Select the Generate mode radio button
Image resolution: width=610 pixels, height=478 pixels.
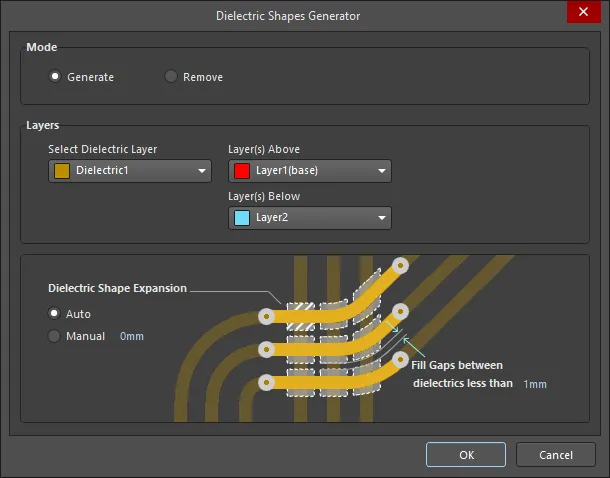[x=56, y=77]
